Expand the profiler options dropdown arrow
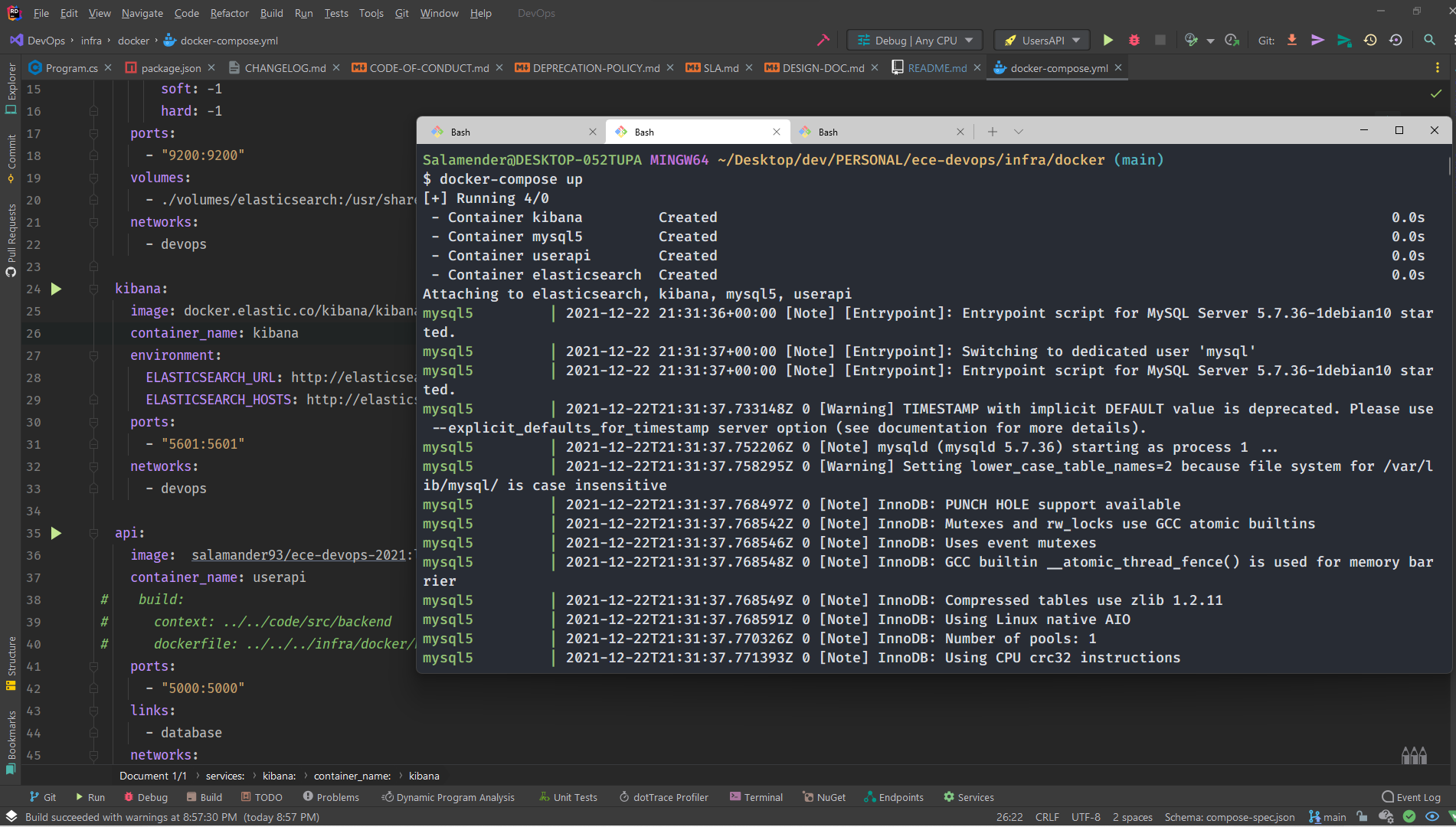The width and height of the screenshot is (1456, 827). pos(1210,41)
